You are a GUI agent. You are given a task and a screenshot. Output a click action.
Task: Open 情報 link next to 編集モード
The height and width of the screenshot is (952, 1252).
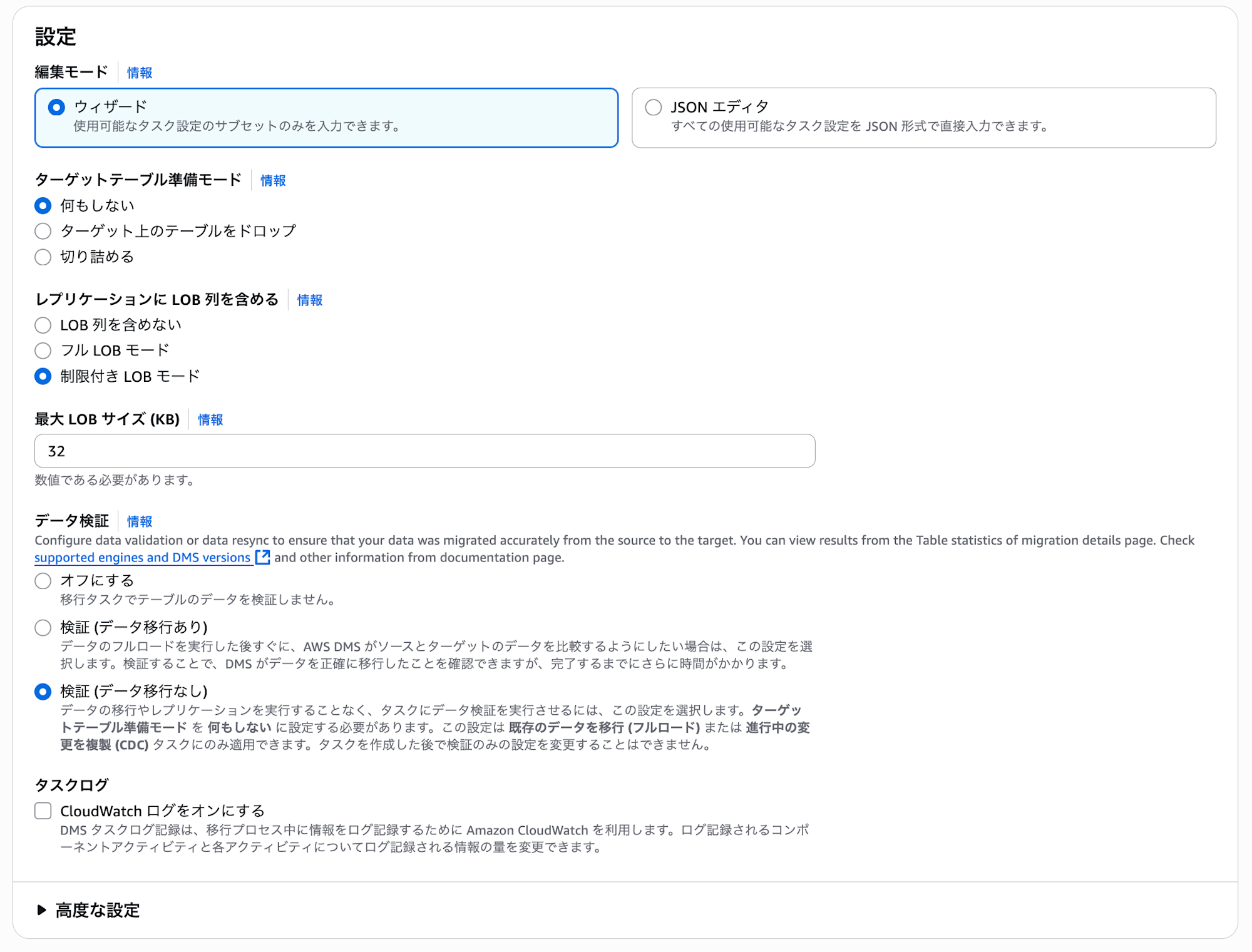(x=139, y=73)
